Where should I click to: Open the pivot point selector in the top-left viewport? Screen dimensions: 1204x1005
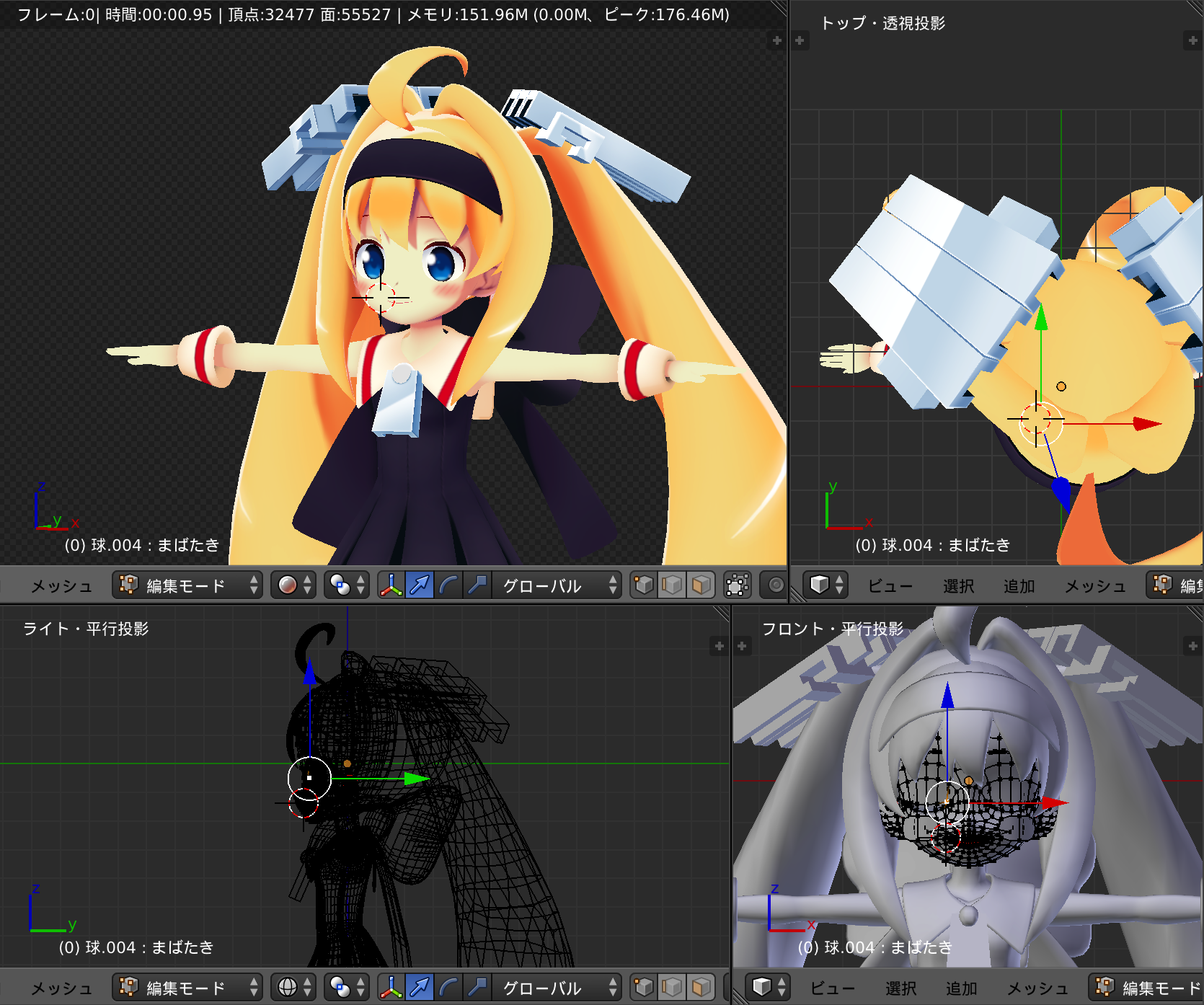pos(347,585)
